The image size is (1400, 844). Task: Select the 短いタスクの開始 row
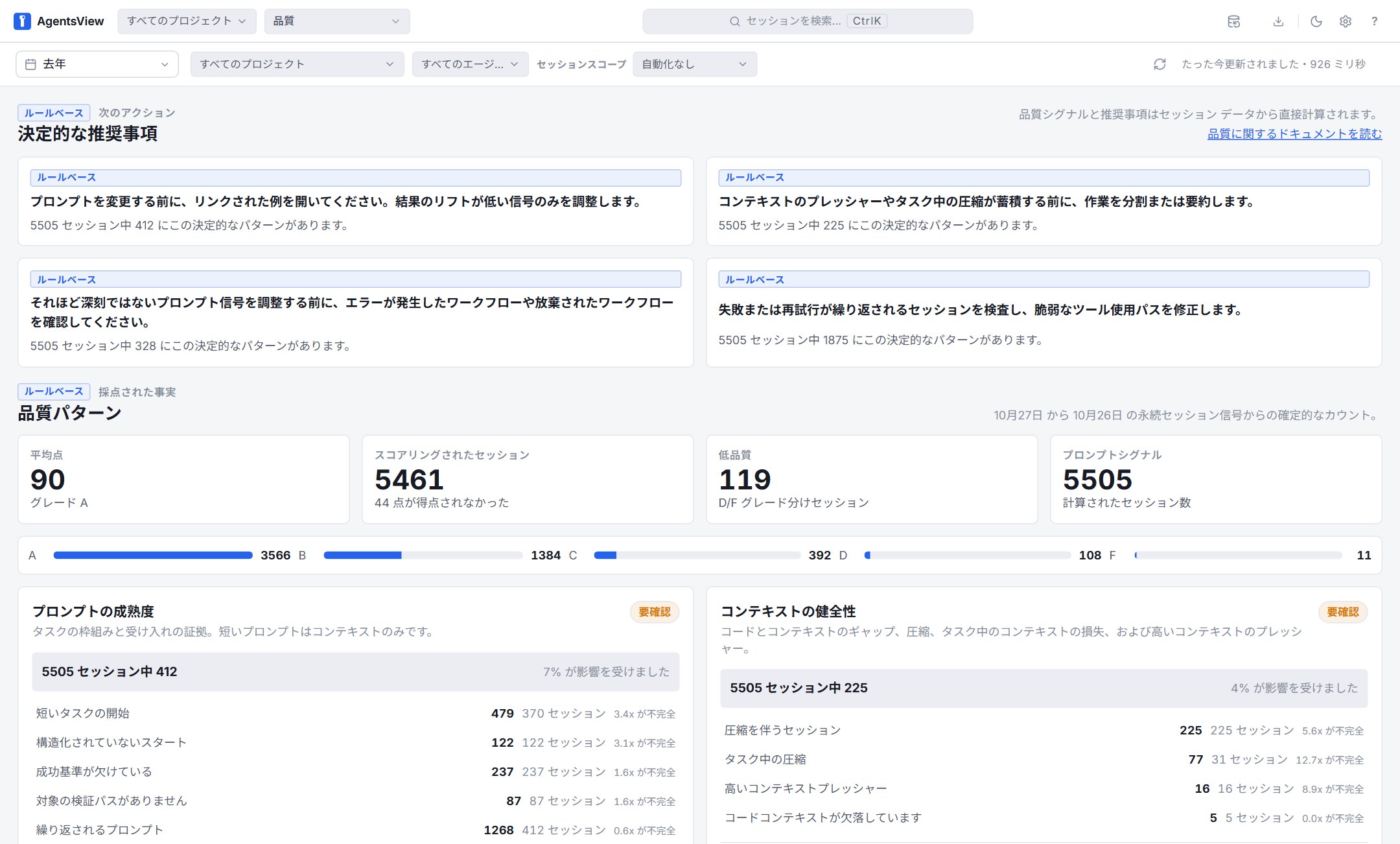(356, 714)
